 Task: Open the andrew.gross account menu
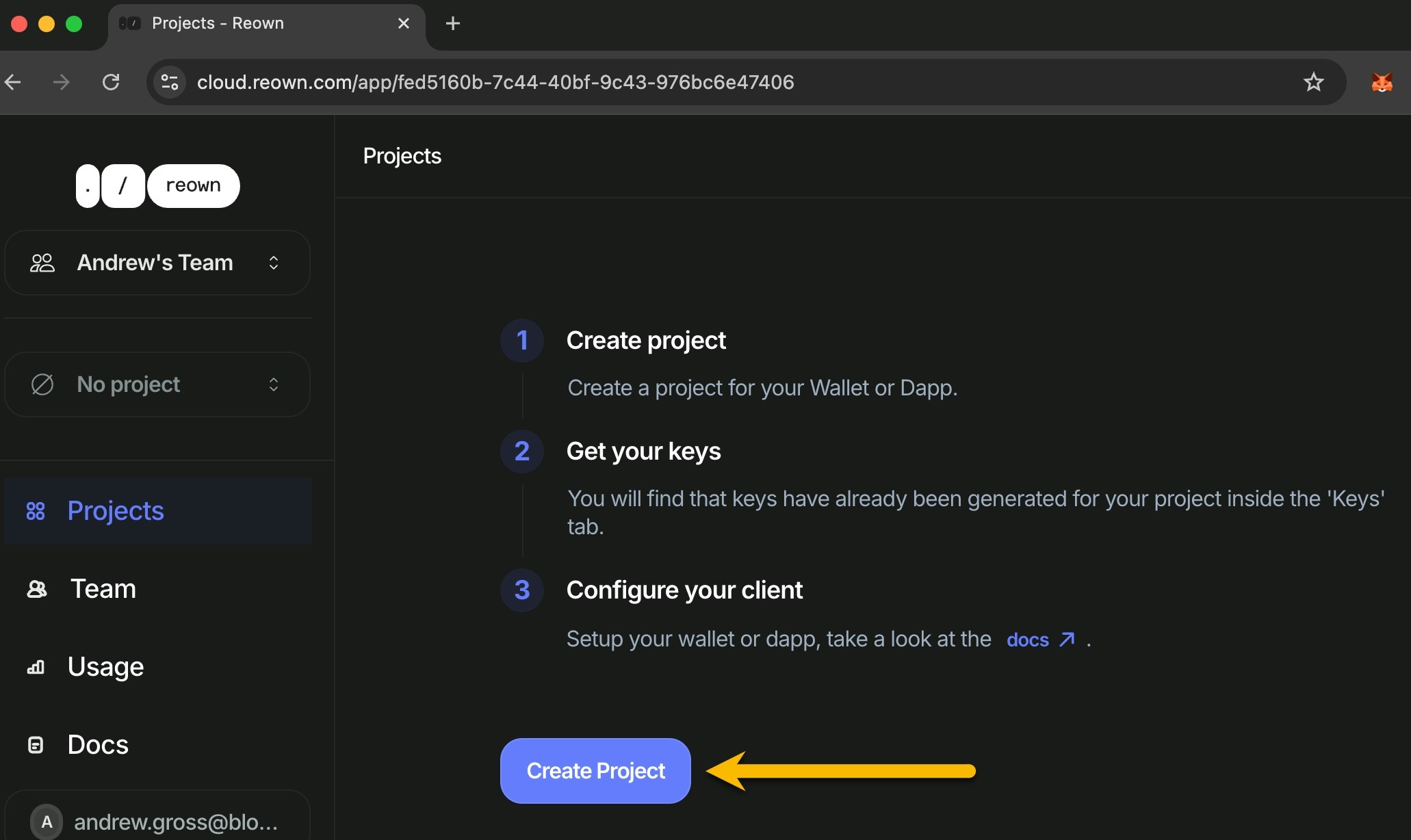click(175, 822)
